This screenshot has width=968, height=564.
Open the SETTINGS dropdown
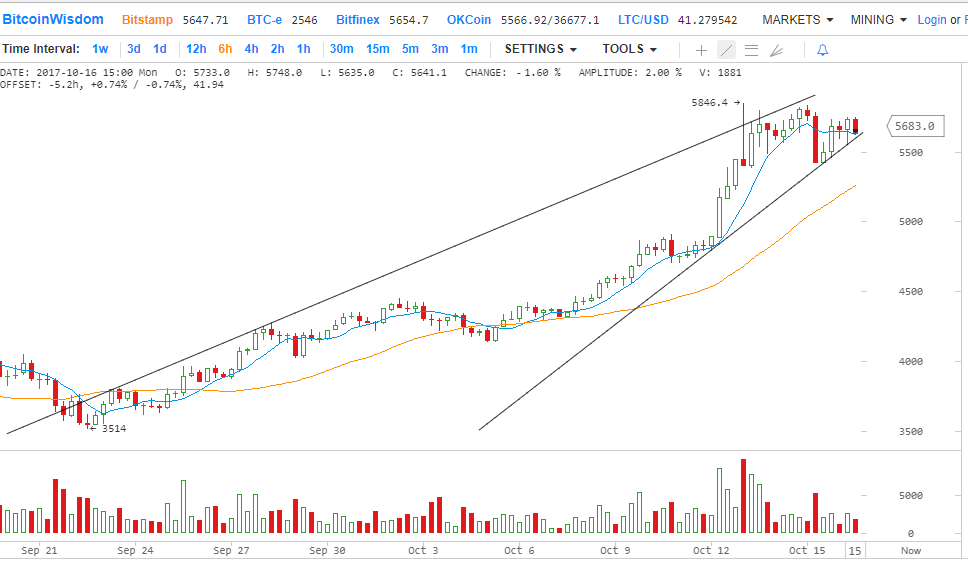(x=541, y=49)
